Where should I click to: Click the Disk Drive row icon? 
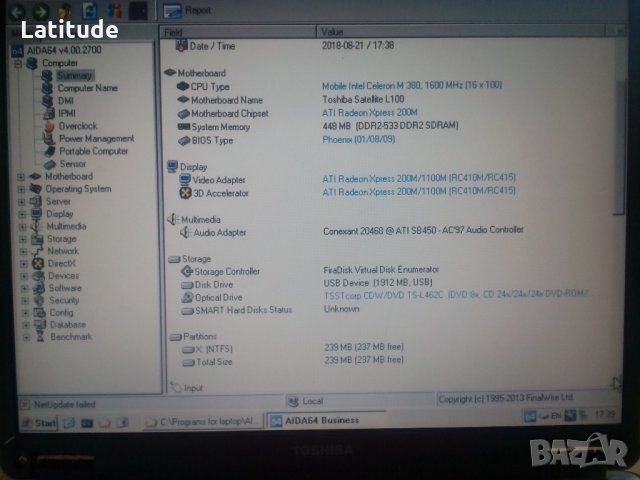[x=187, y=285]
